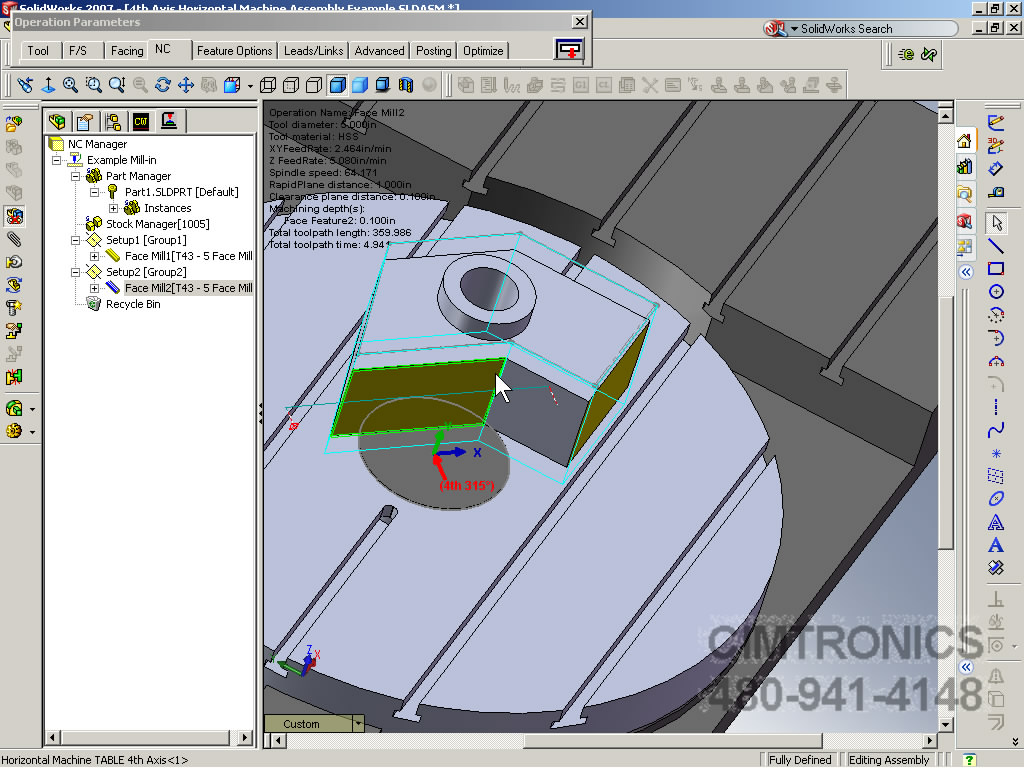Toggle the Section View tool
This screenshot has height=768, width=1024.
click(x=406, y=85)
